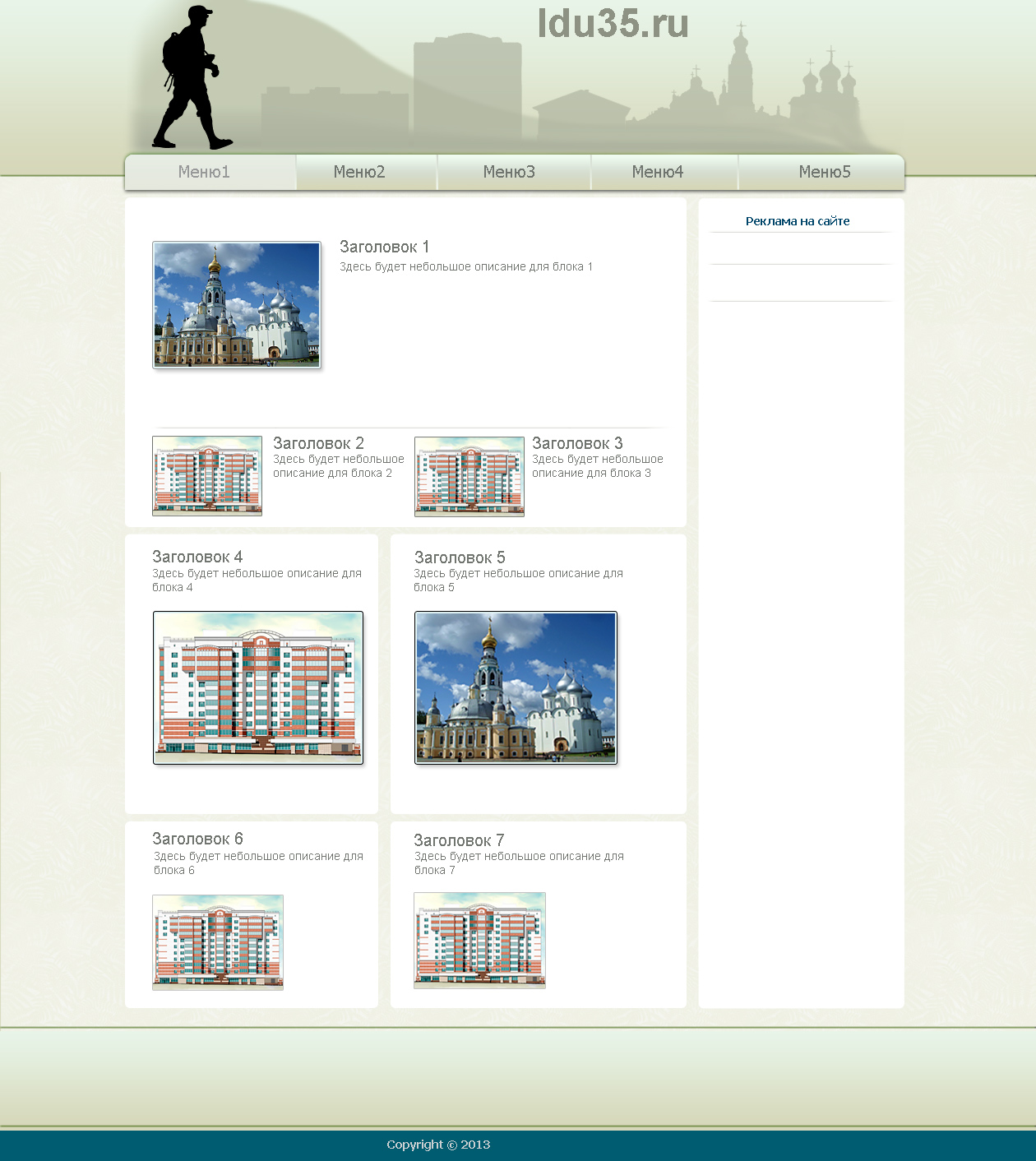1036x1161 pixels.
Task: Open the Заголовок 1 heading link
Action: click(x=384, y=247)
